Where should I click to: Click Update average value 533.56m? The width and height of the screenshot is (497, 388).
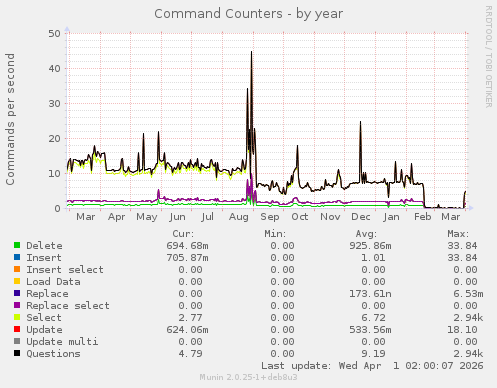pyautogui.click(x=370, y=330)
